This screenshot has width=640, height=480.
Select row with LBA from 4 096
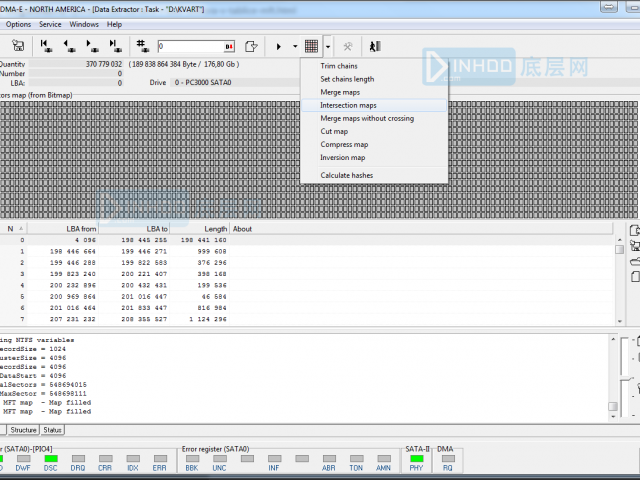point(307,240)
